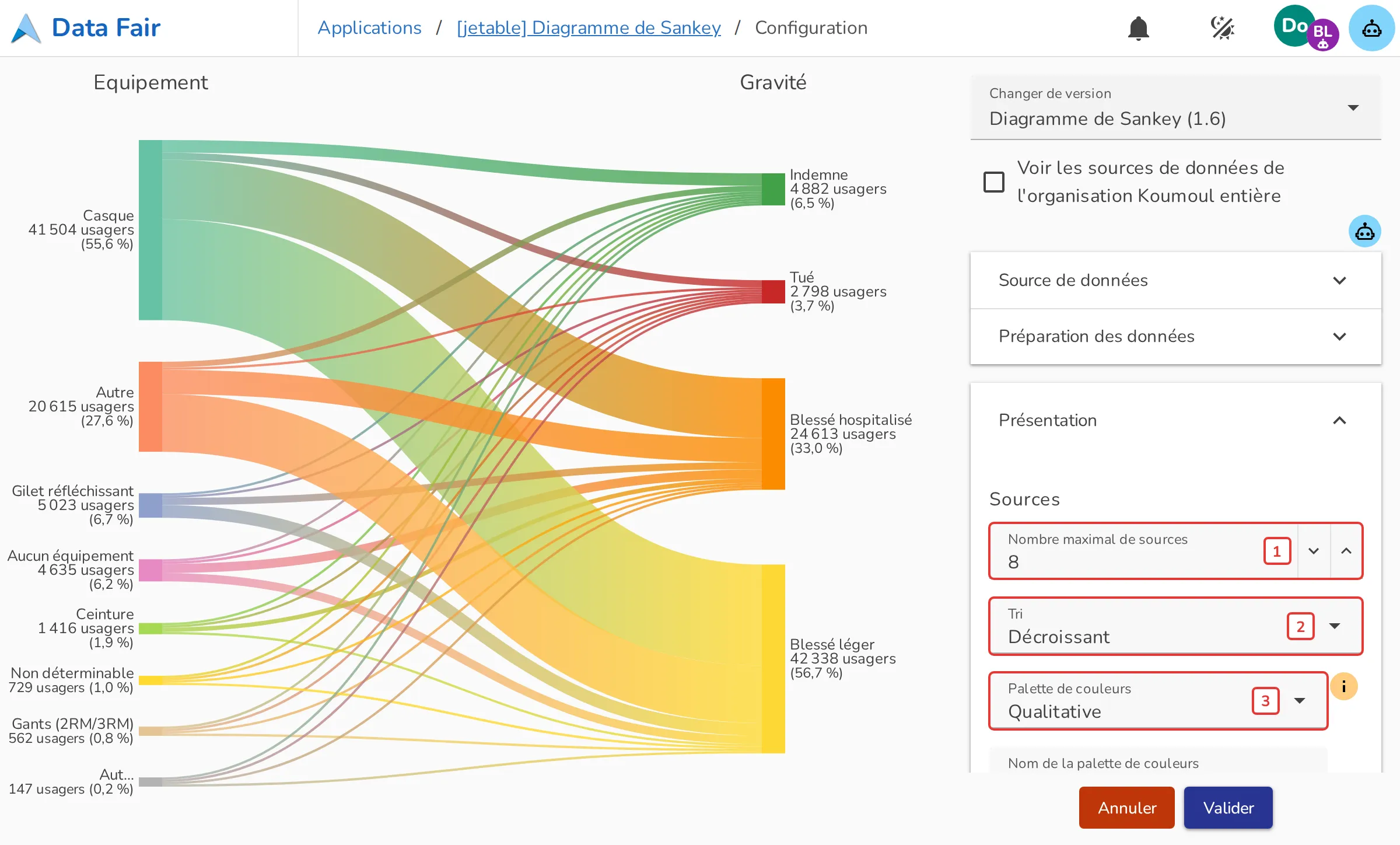This screenshot has height=845, width=1400.
Task: Open the robot helper above Source de données
Action: 1364,232
